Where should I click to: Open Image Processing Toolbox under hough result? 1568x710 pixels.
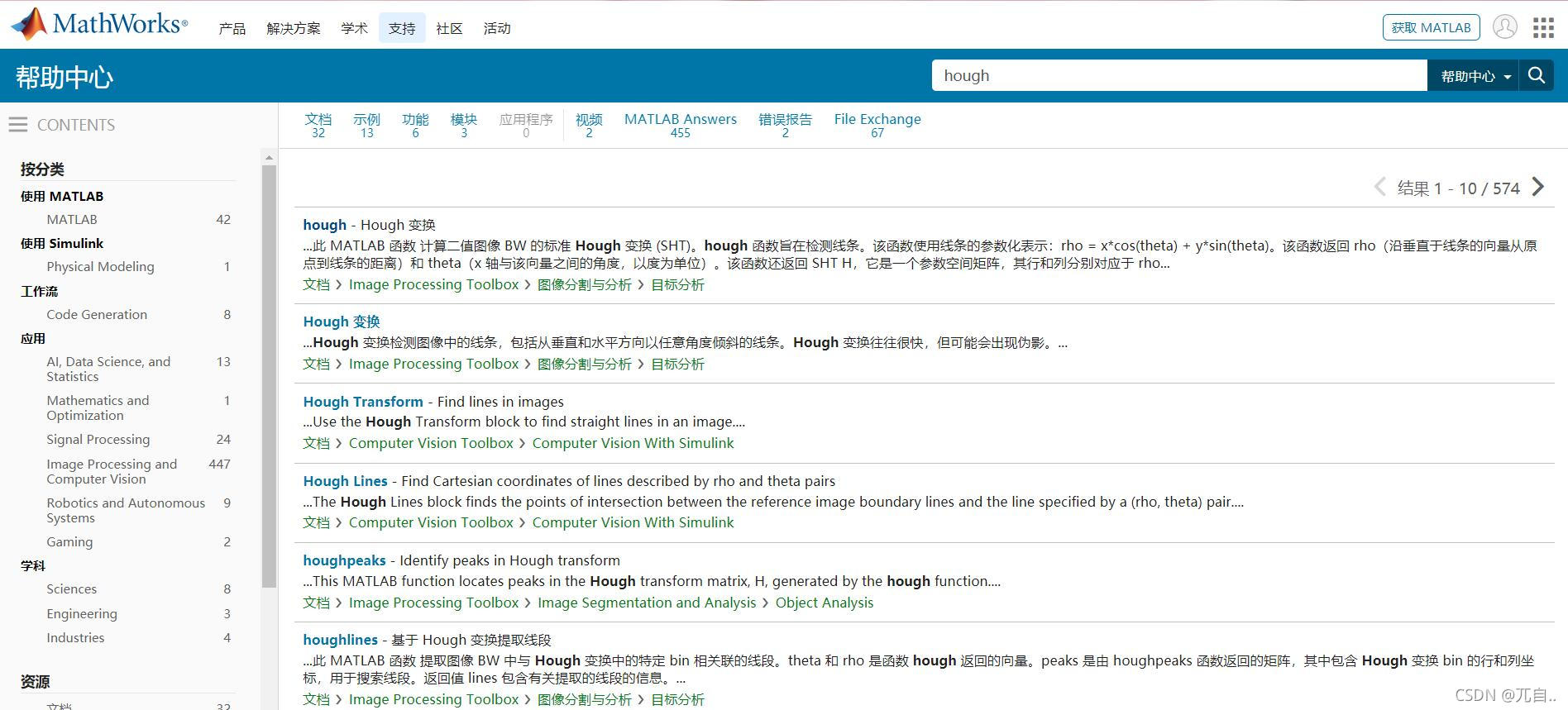pos(433,284)
